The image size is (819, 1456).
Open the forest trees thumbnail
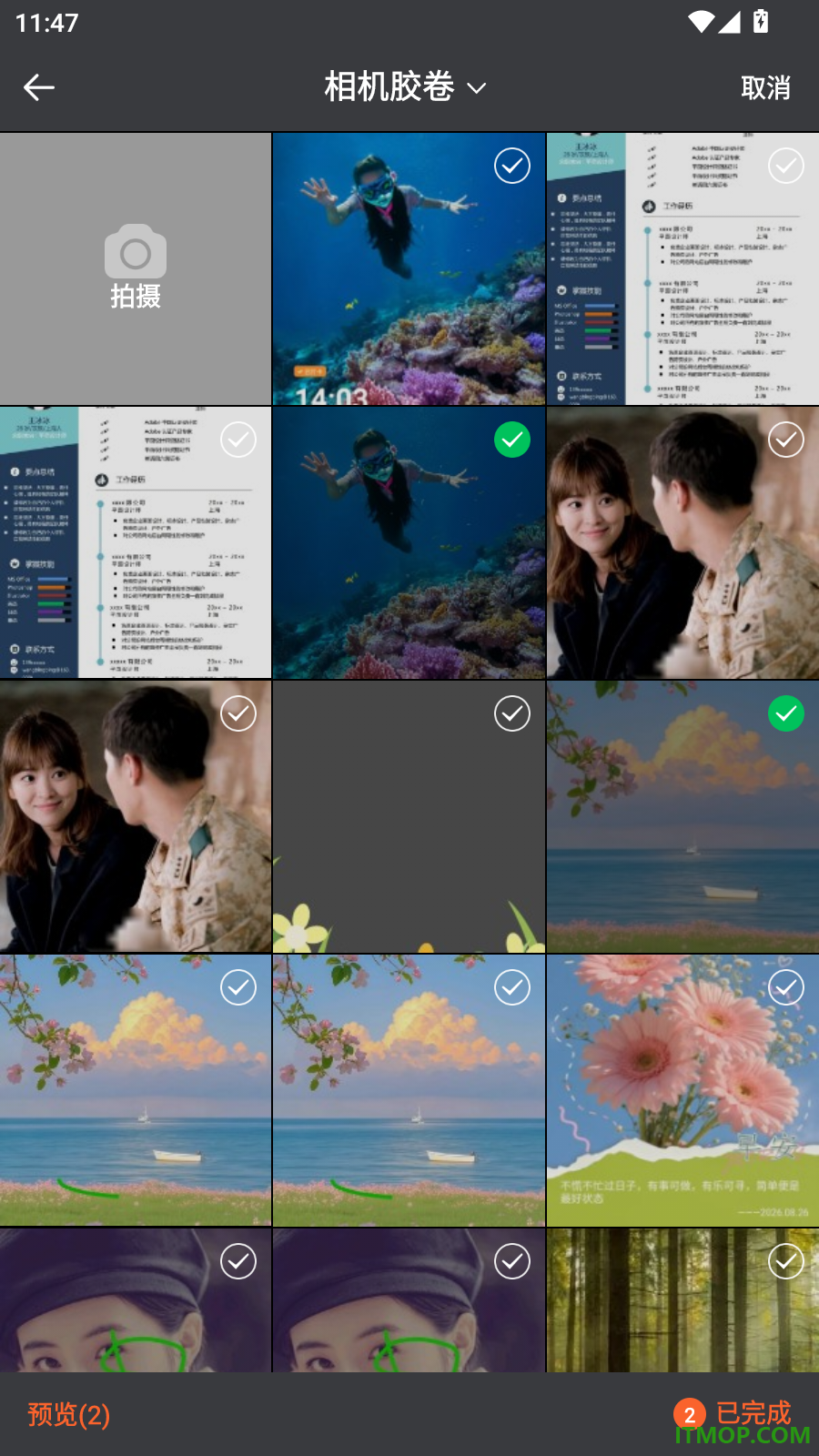pos(682,1299)
